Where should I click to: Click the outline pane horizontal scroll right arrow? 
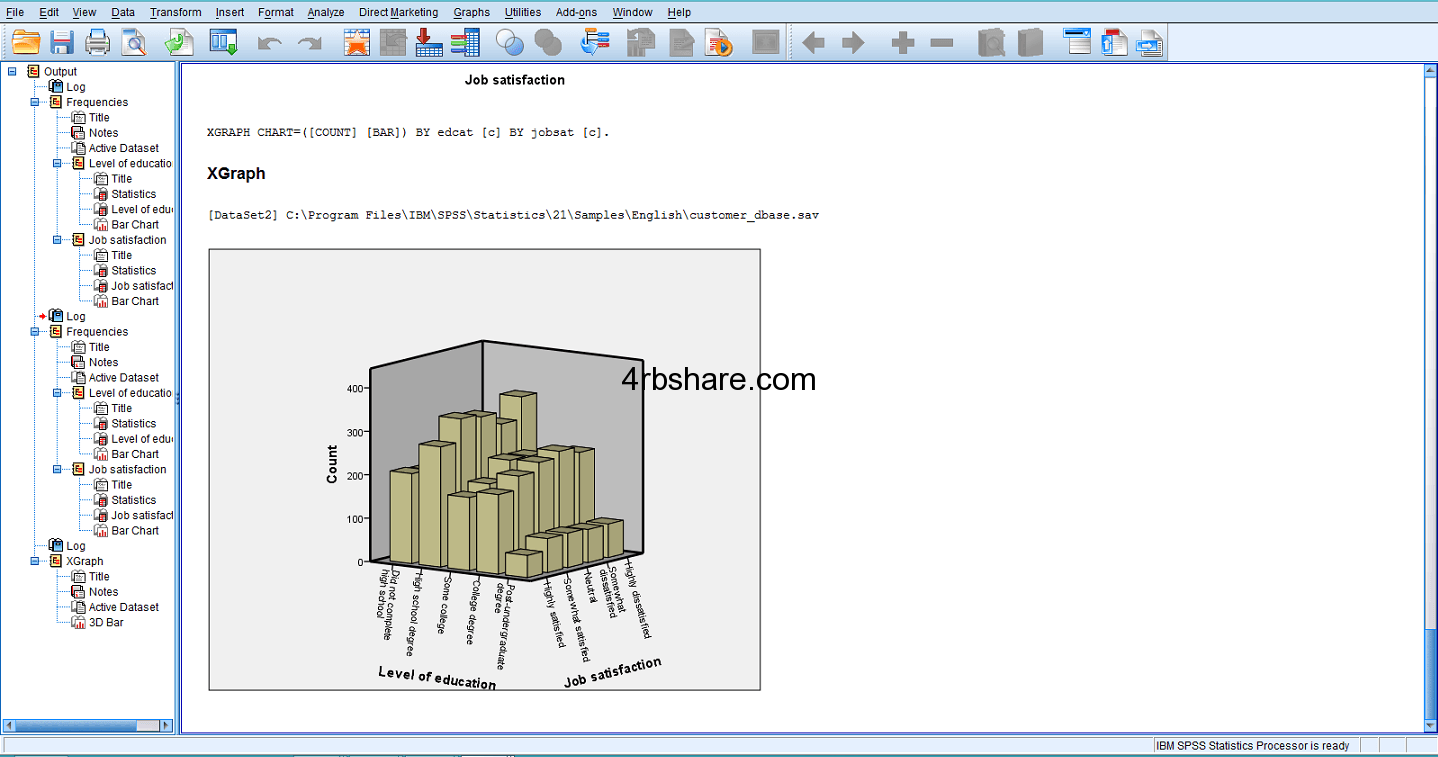pos(166,725)
